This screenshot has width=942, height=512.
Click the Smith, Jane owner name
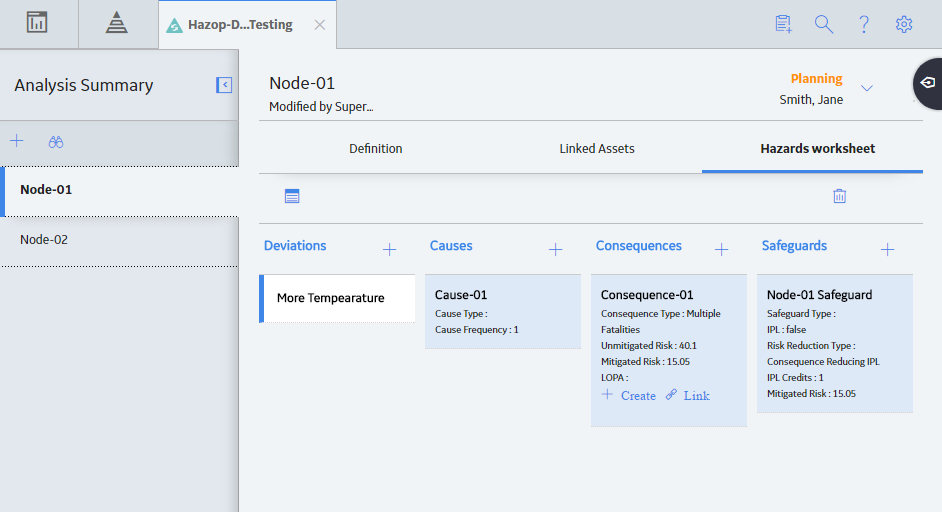click(x=811, y=100)
